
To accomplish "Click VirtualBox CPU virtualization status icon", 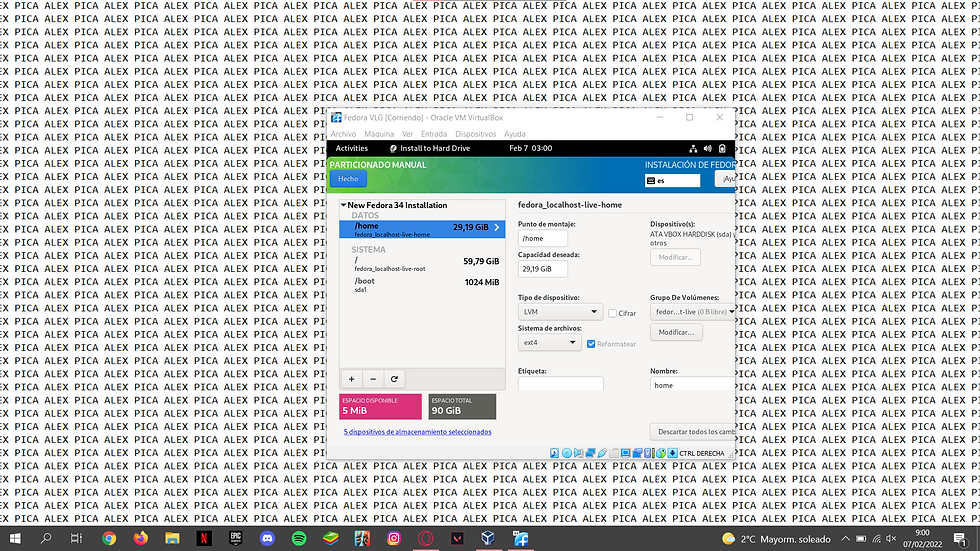I will click(648, 453).
